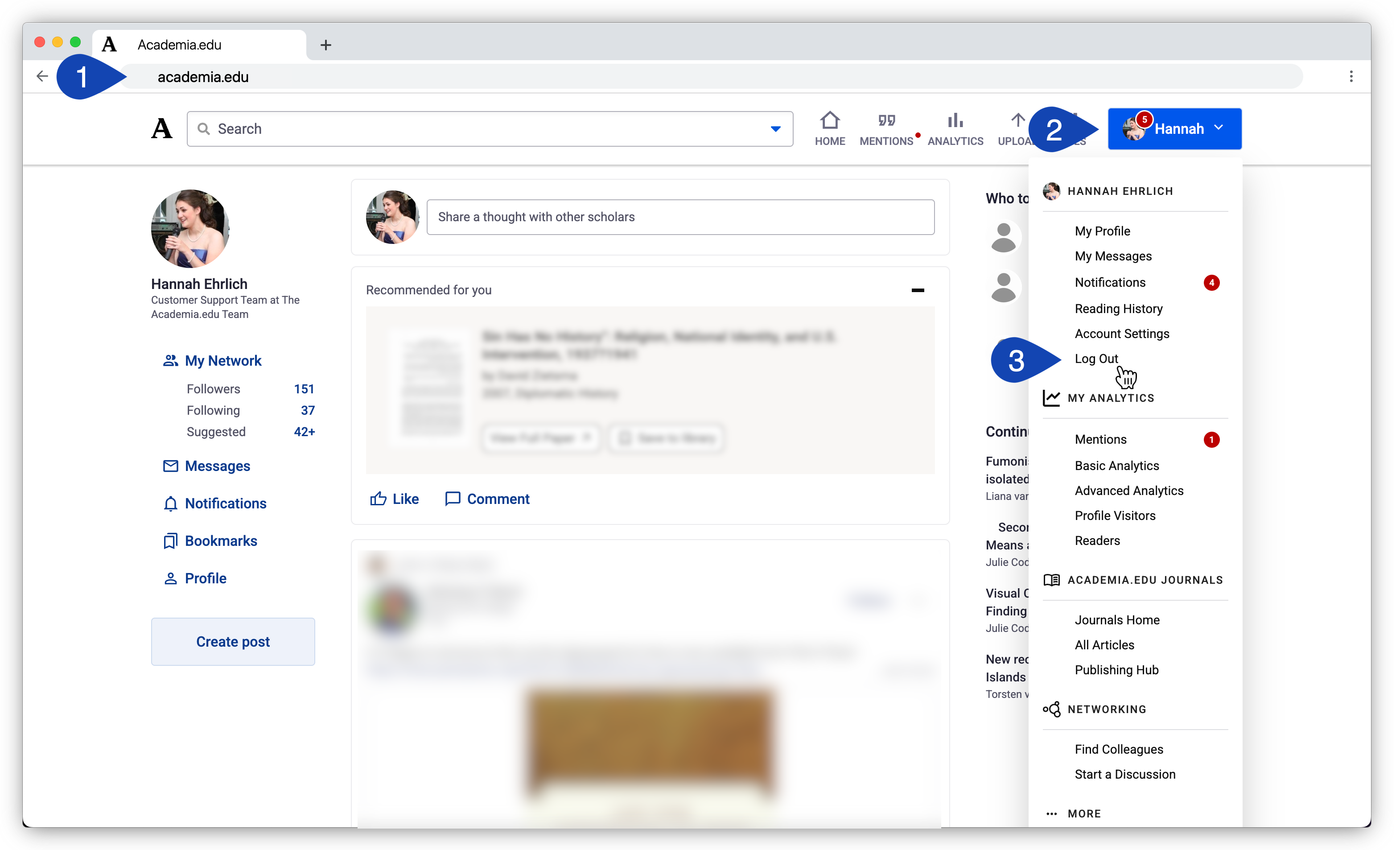Collapse Recommended for you section
1400x850 pixels.
click(917, 290)
